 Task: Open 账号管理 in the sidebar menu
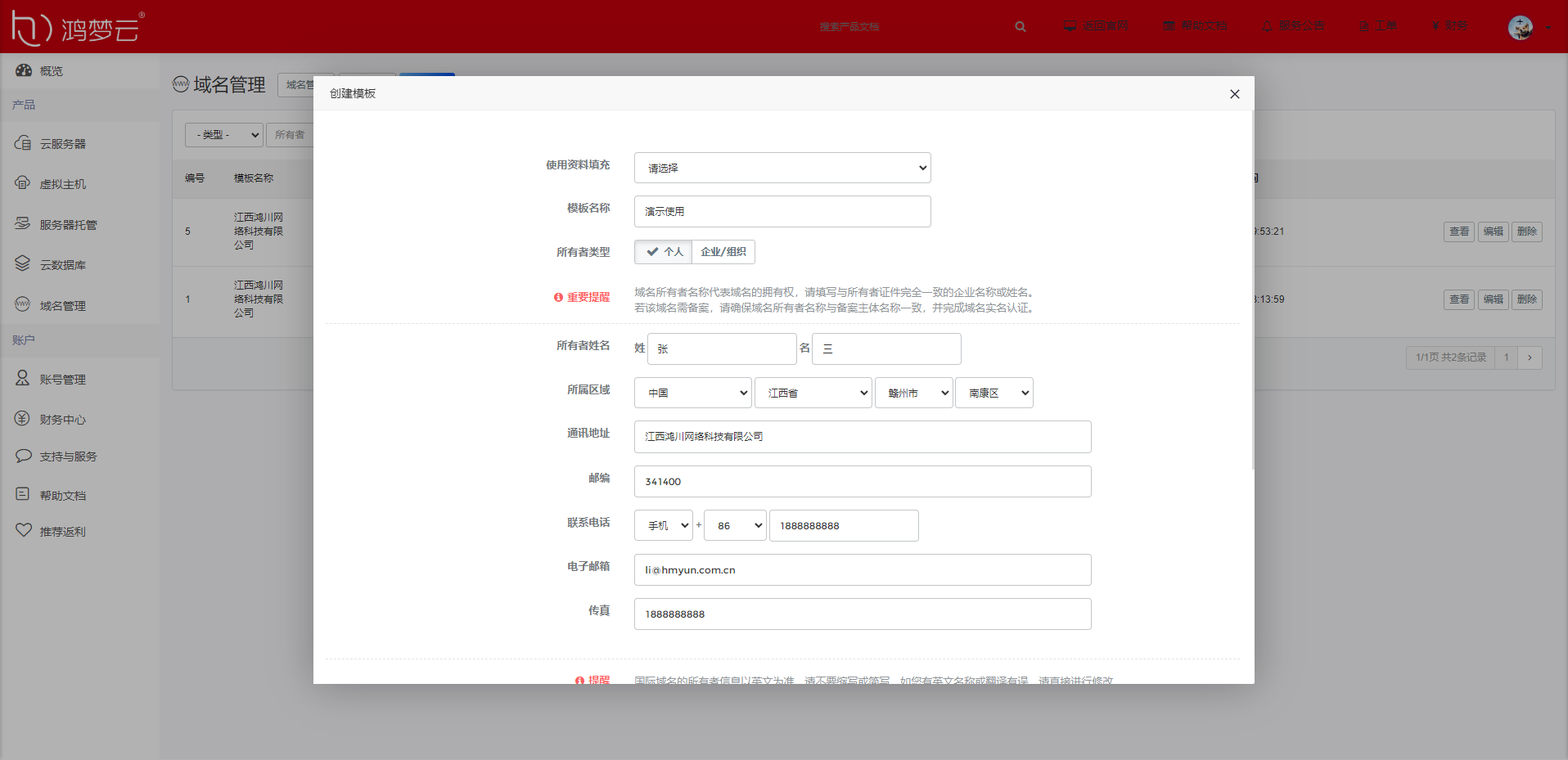[x=62, y=380]
